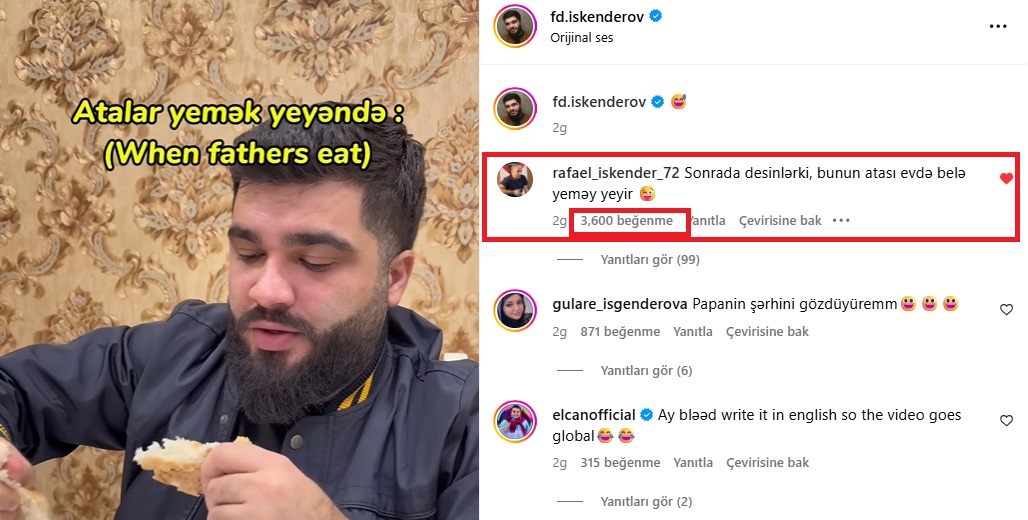View the 871 beğenme likes list
Screen dimensions: 1028x520
point(620,332)
